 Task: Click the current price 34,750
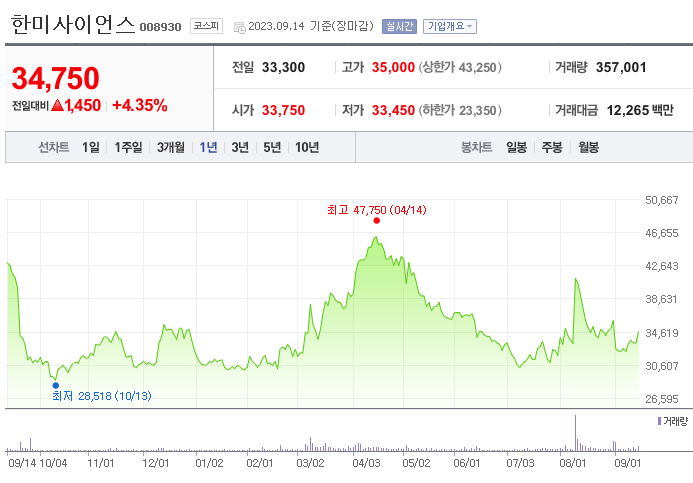coord(56,78)
